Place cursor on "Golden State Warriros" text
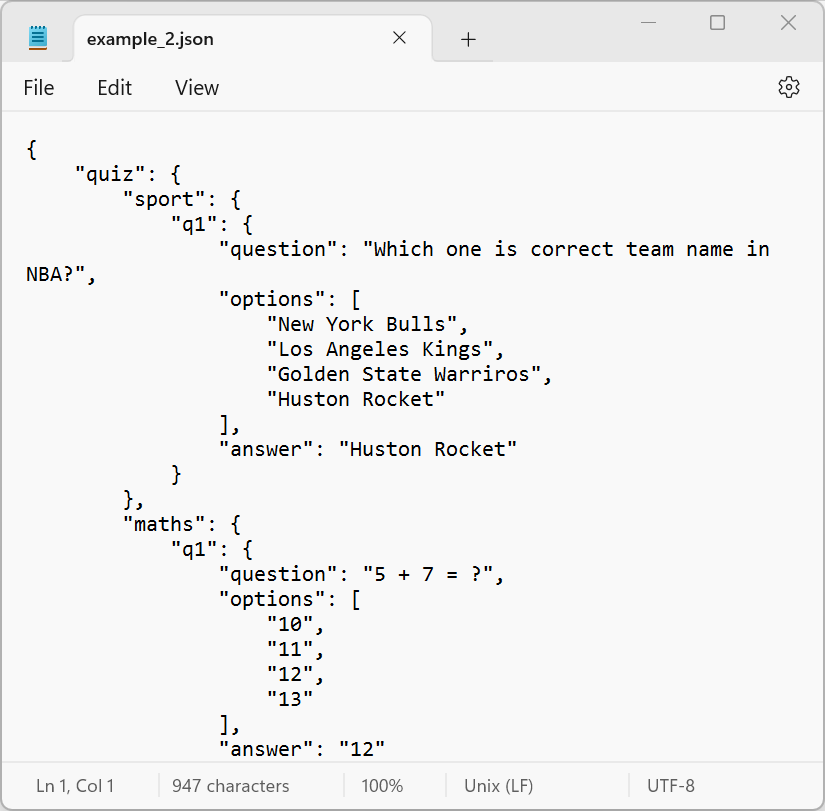825x811 pixels. [410, 374]
